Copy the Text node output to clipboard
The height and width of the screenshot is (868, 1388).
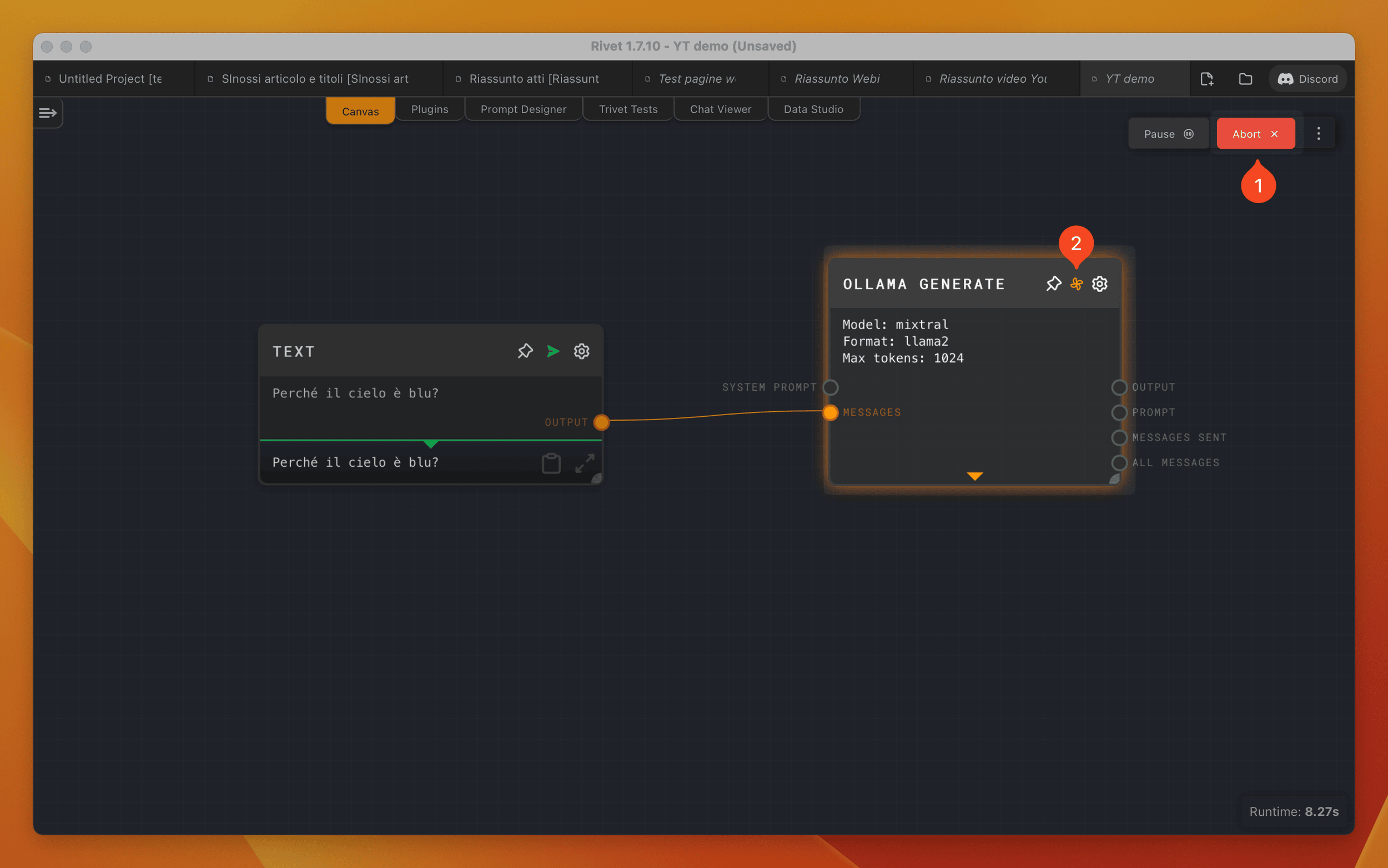point(551,463)
